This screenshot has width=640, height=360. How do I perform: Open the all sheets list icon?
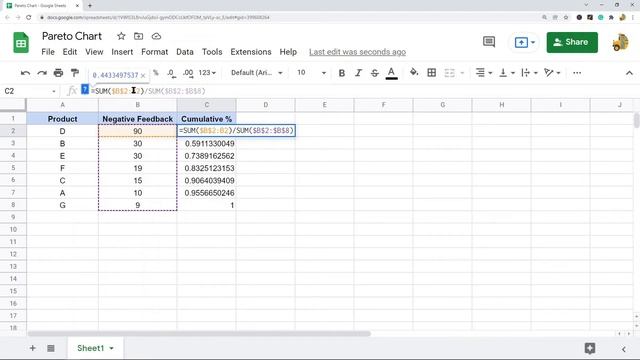[x=51, y=348]
